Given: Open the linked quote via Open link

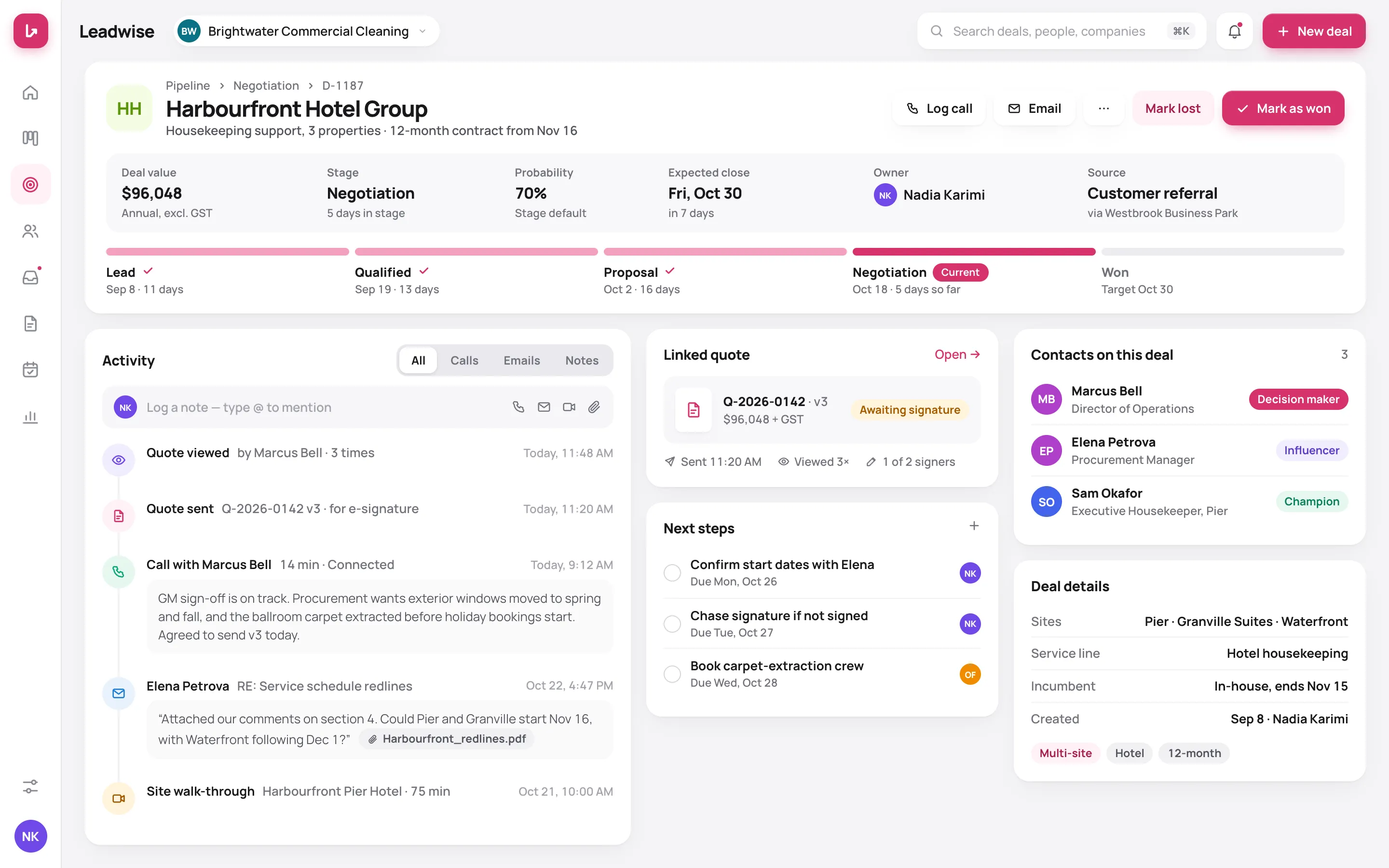Looking at the screenshot, I should click(957, 355).
